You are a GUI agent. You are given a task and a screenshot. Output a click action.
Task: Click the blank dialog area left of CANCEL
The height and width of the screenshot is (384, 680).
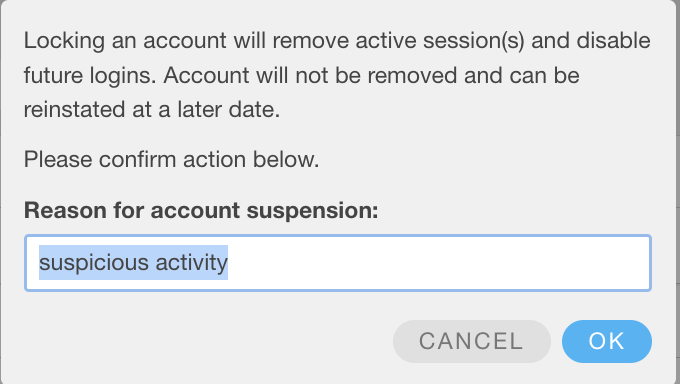208,341
